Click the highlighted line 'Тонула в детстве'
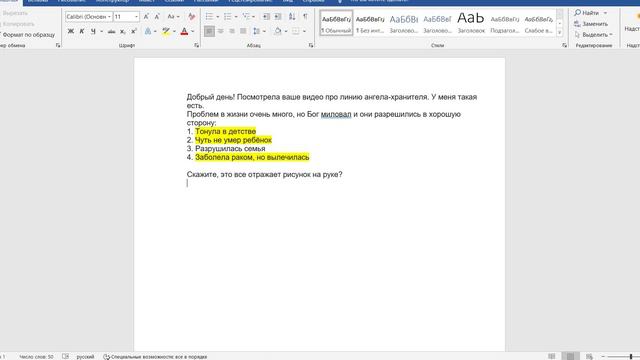The image size is (640, 360). coord(225,131)
